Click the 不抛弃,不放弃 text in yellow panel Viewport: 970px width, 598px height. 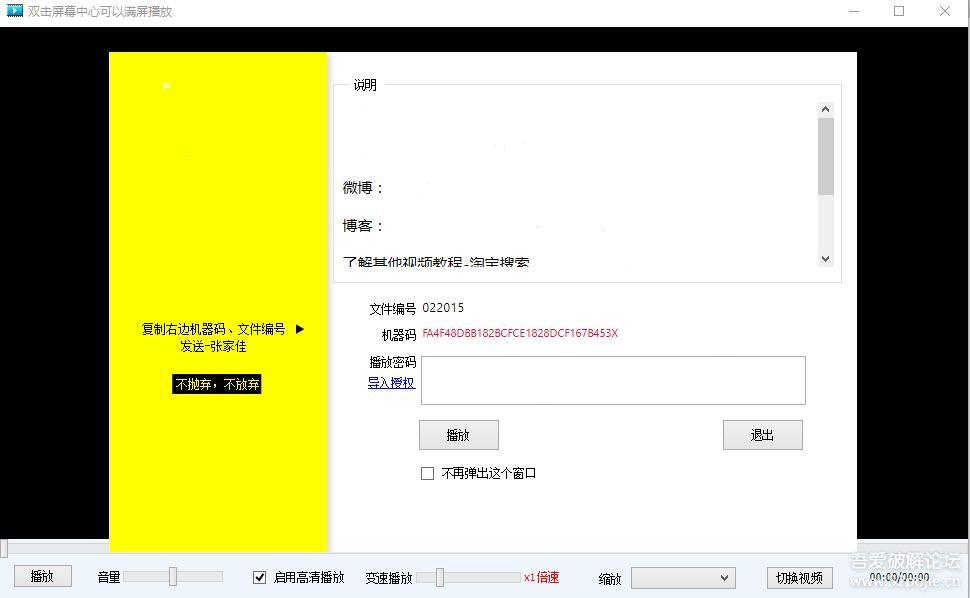pos(216,384)
